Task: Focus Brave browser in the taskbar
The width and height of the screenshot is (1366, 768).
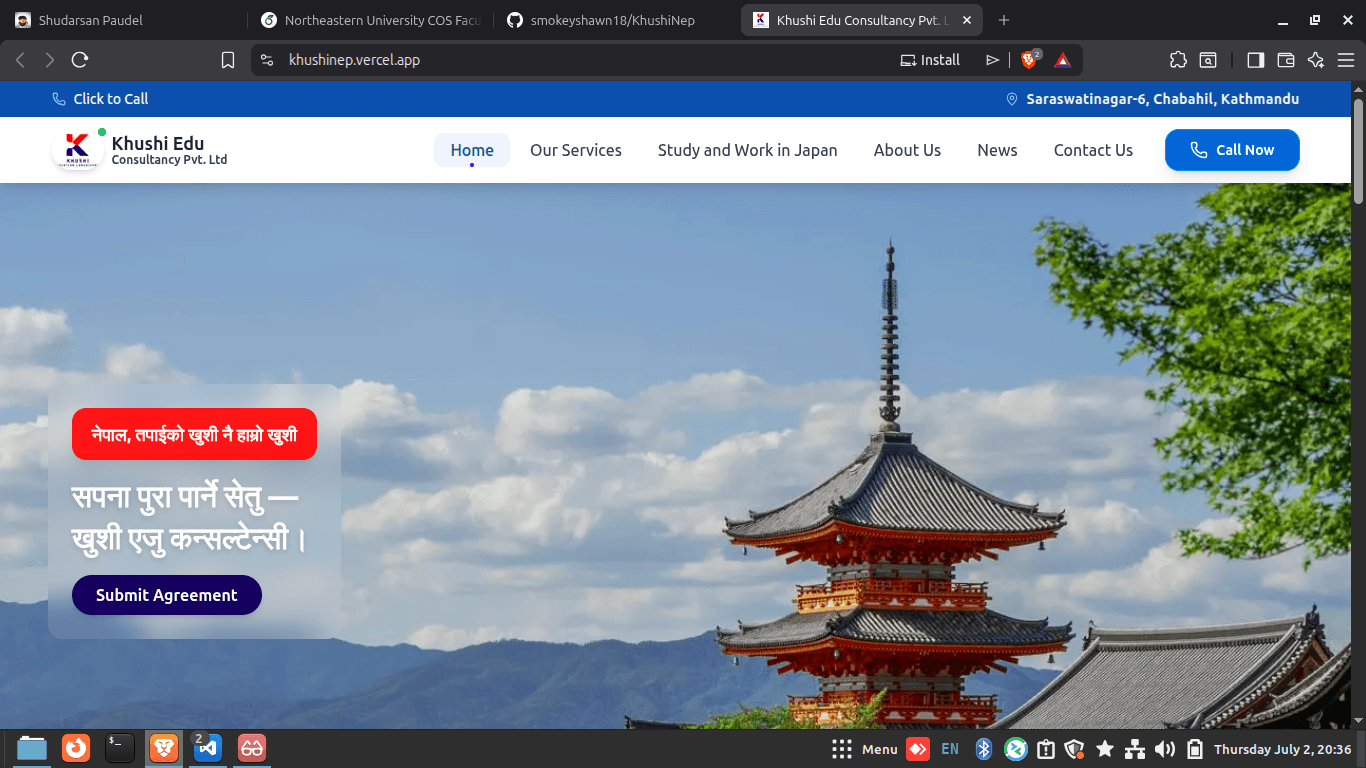Action: [x=164, y=748]
